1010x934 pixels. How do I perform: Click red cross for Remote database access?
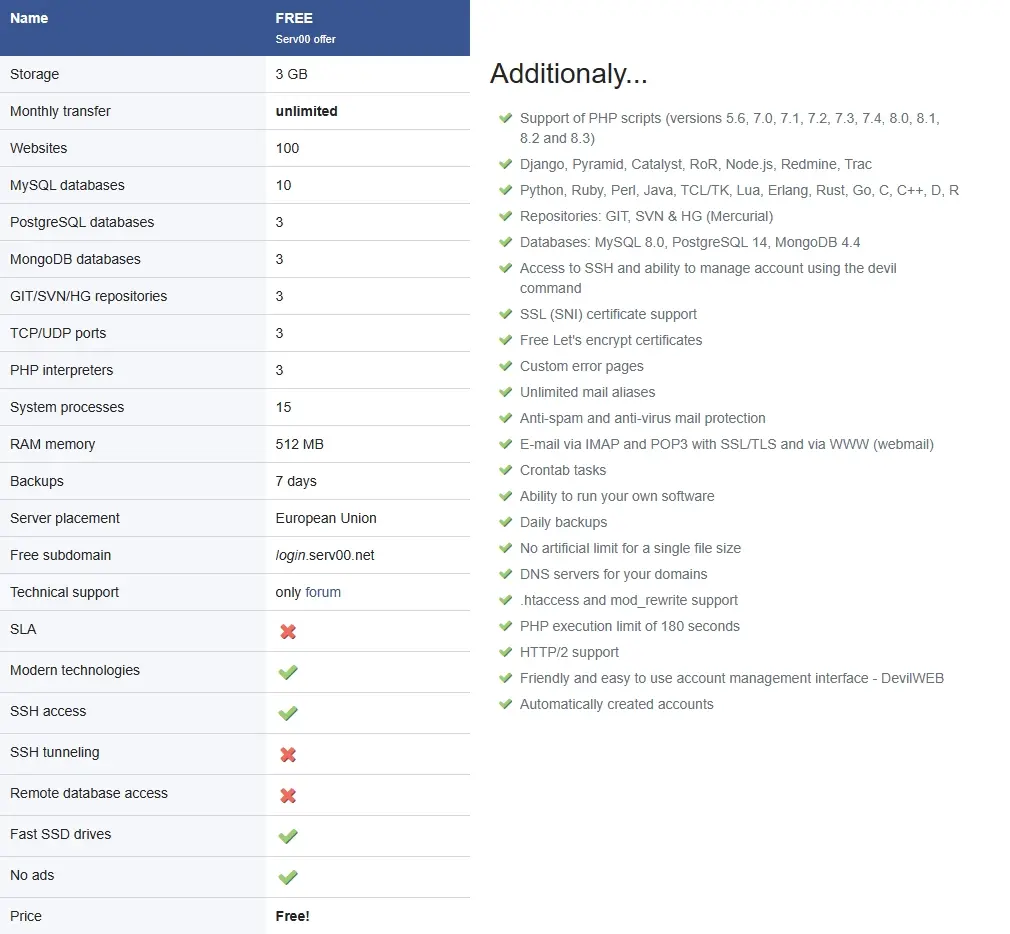(x=288, y=796)
